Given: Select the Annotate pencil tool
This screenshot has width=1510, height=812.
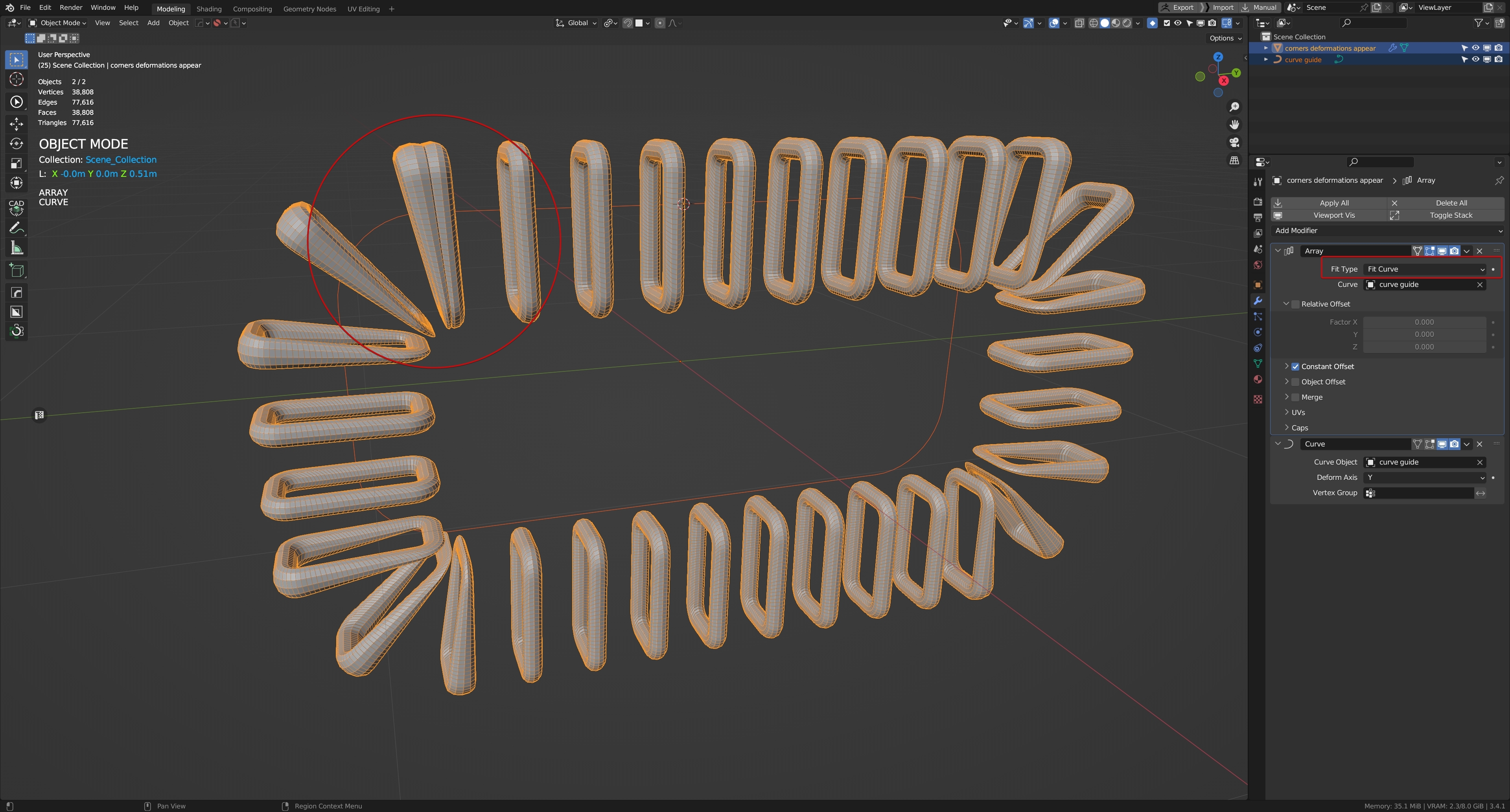Looking at the screenshot, I should coord(17,228).
